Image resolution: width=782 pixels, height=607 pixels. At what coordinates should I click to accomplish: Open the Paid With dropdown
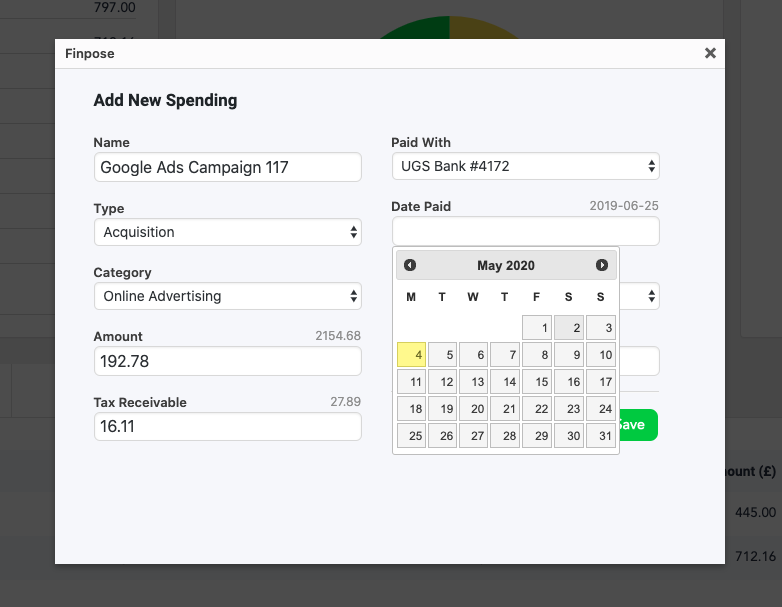(526, 166)
